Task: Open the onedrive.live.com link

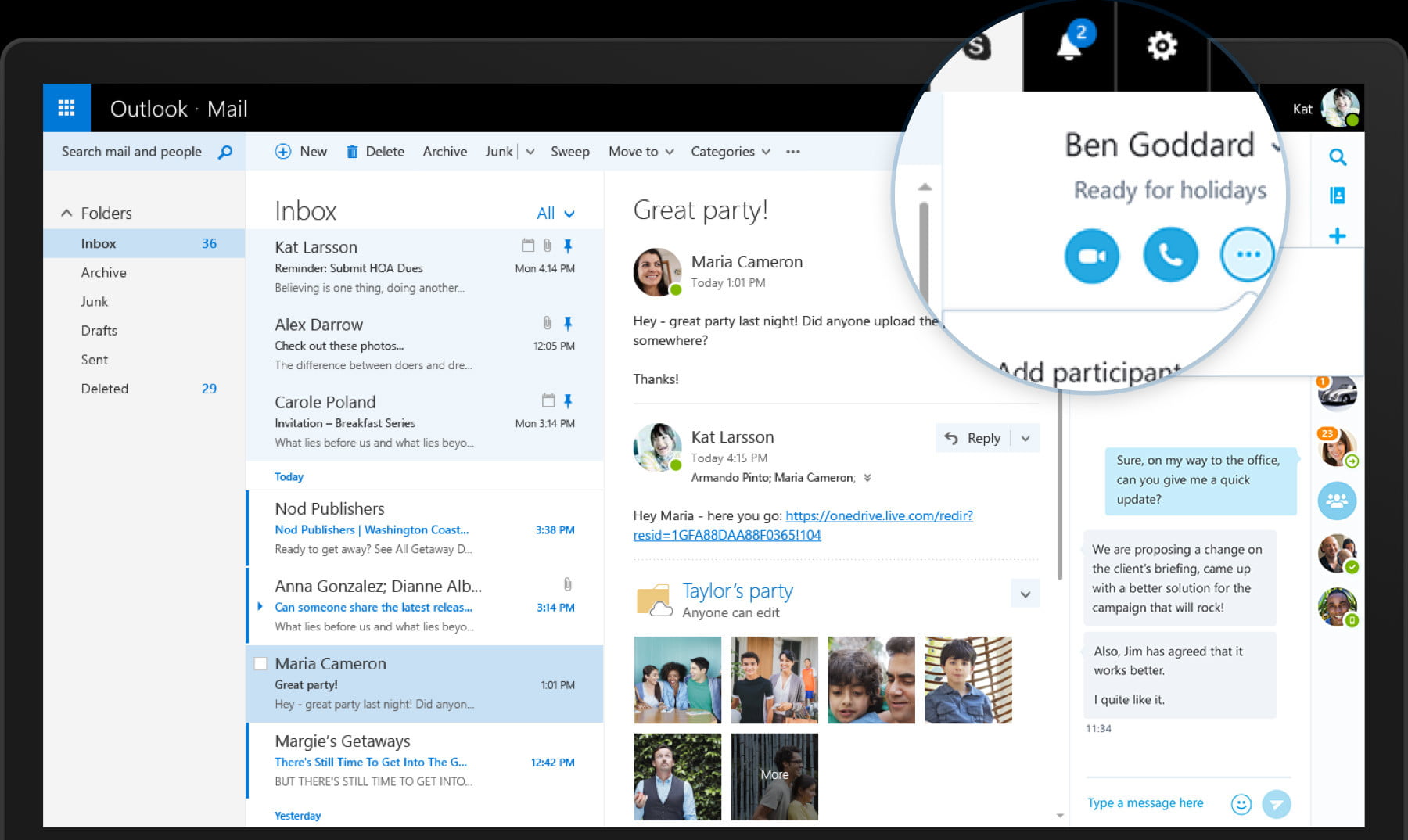Action: click(803, 525)
